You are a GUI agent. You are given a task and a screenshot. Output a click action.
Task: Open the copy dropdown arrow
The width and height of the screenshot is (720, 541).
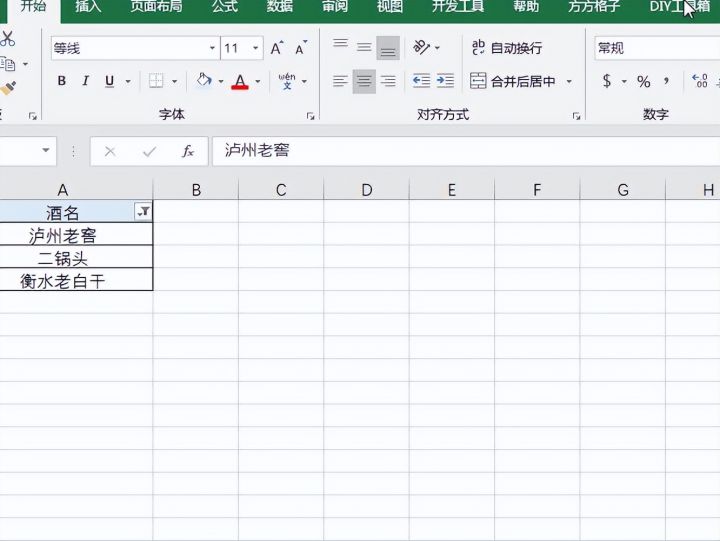(x=26, y=64)
